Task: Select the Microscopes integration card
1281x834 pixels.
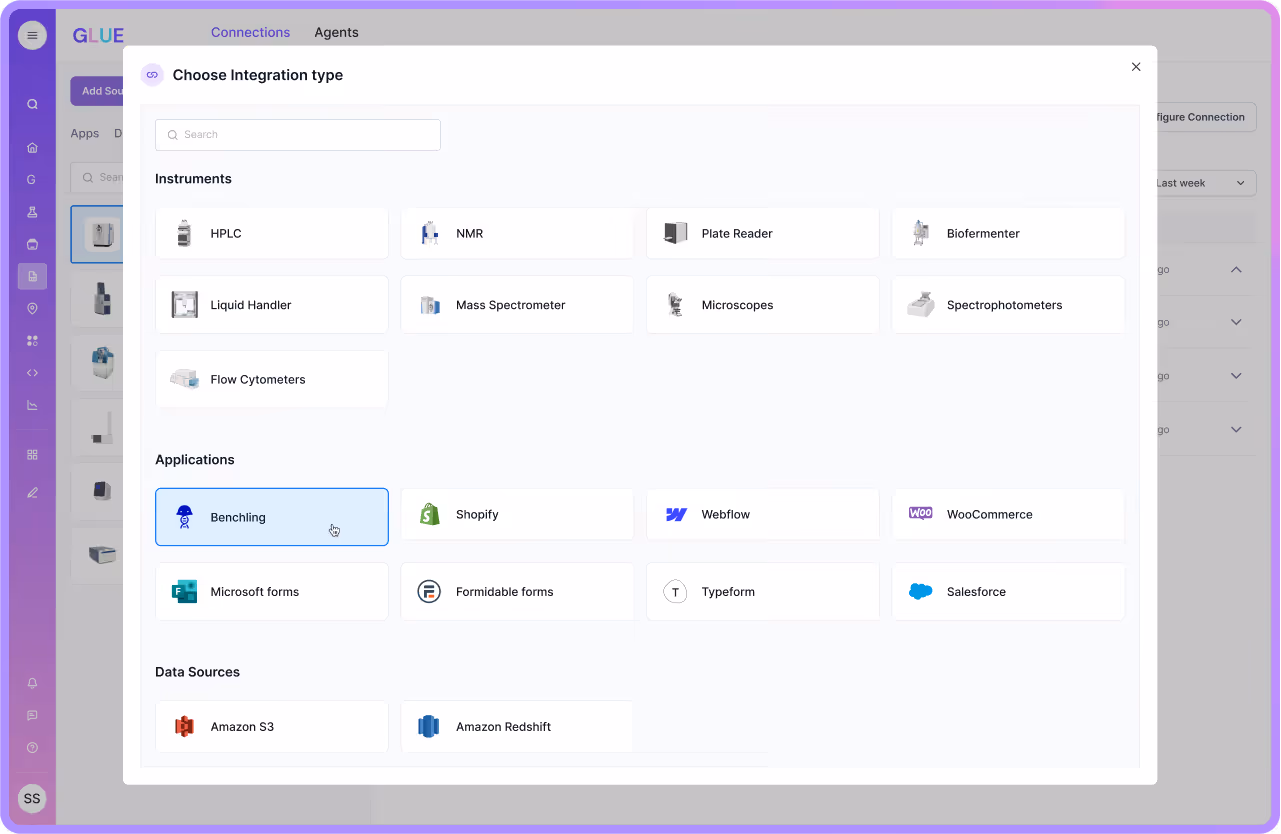Action: [763, 305]
